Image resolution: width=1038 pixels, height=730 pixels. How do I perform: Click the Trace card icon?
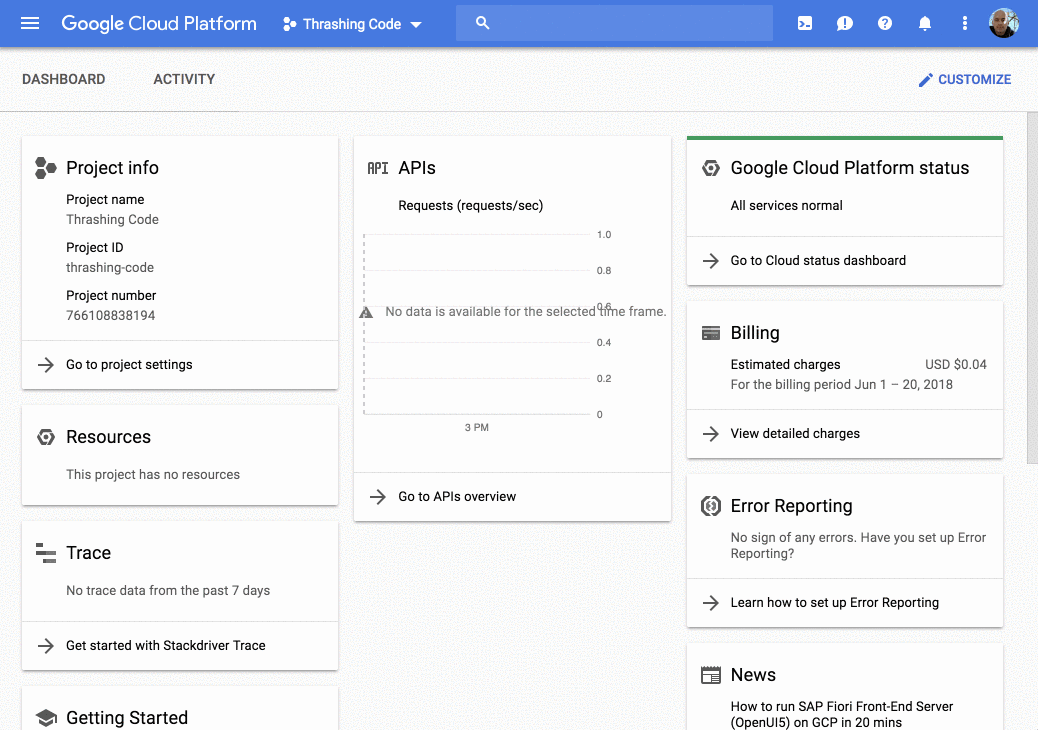pos(46,553)
